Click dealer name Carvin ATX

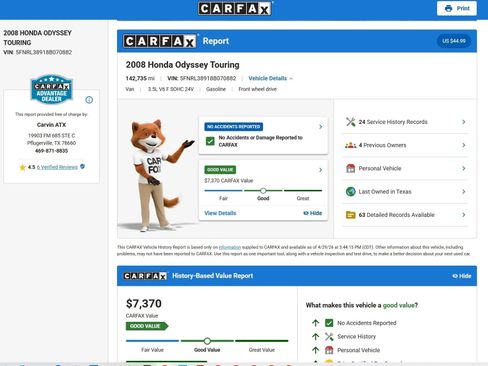[51, 125]
